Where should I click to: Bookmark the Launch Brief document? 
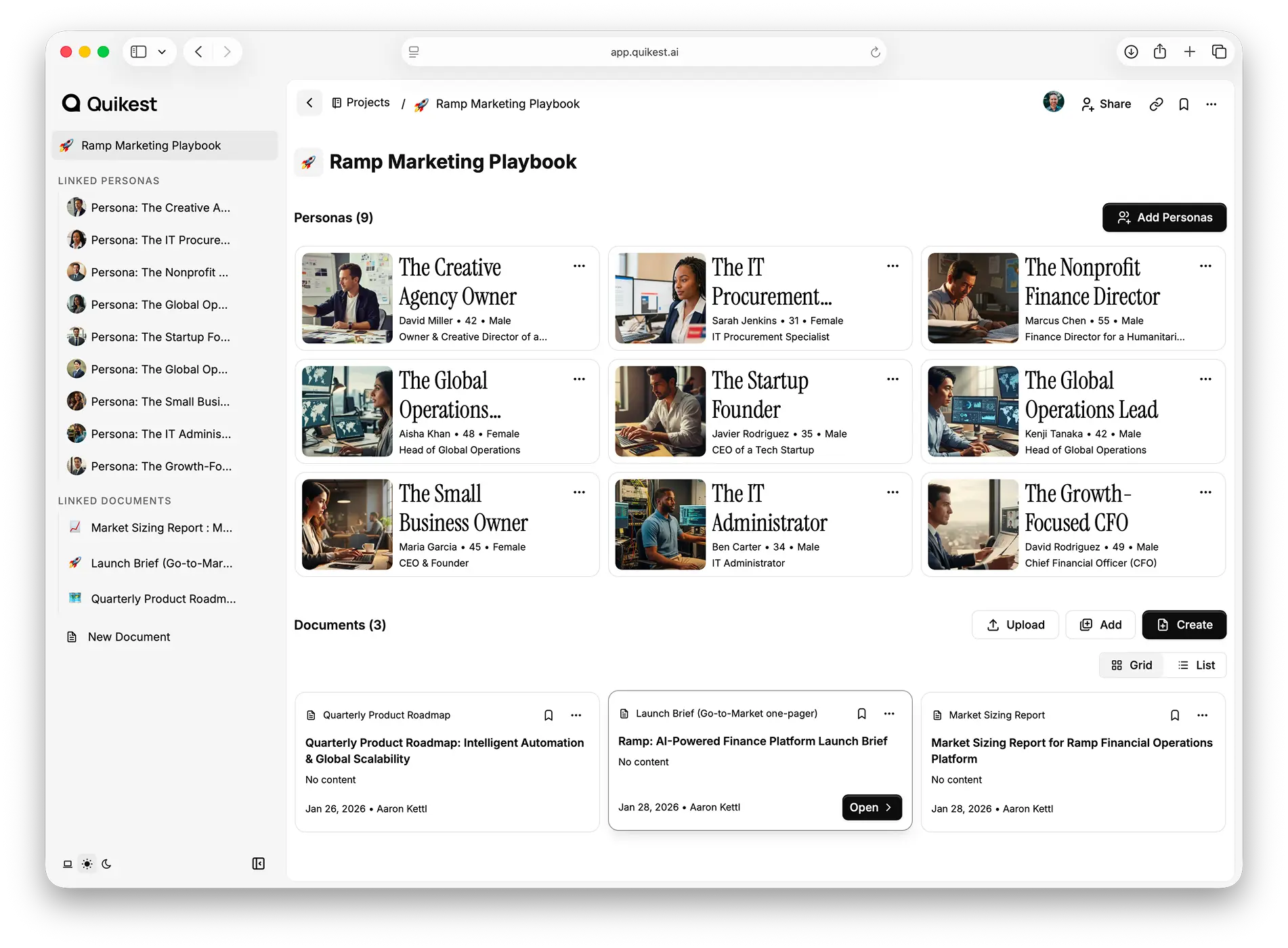coord(861,714)
